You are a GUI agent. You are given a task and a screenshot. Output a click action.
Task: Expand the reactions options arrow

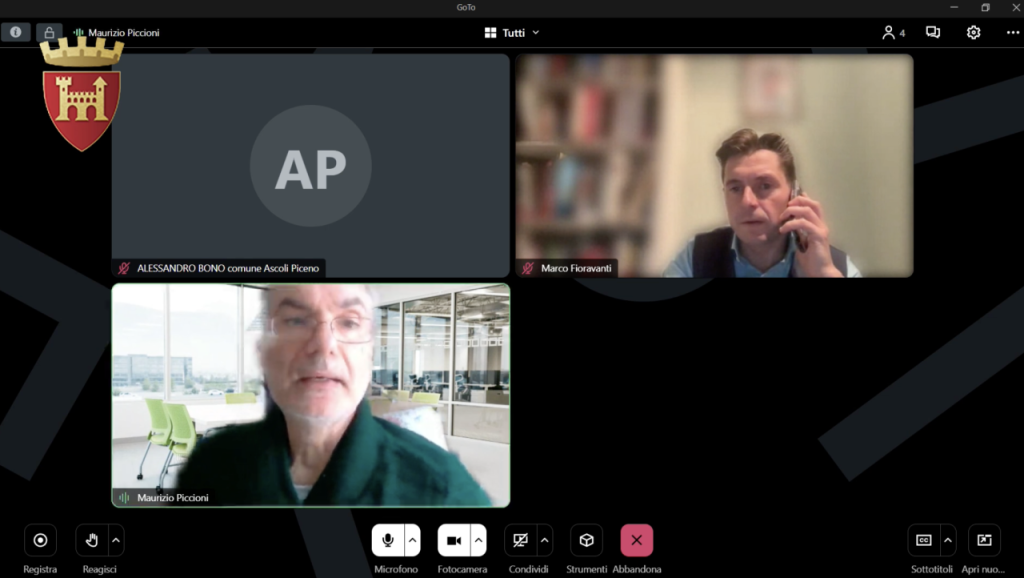coord(116,540)
